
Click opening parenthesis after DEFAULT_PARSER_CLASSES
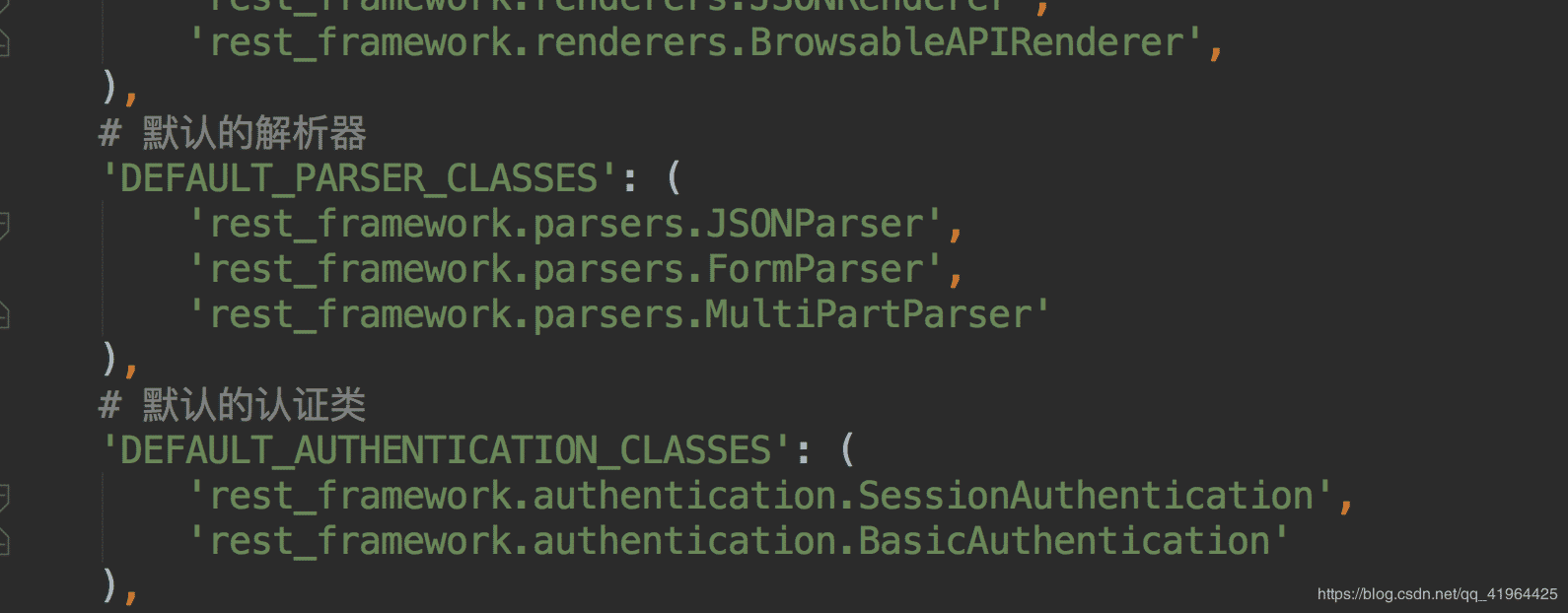pyautogui.click(x=674, y=179)
